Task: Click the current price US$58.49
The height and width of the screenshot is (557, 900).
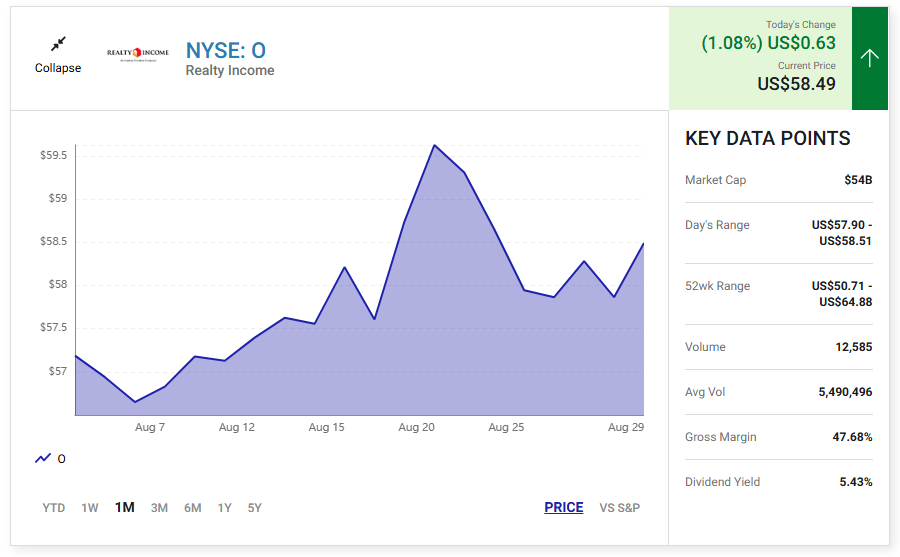Action: point(796,84)
